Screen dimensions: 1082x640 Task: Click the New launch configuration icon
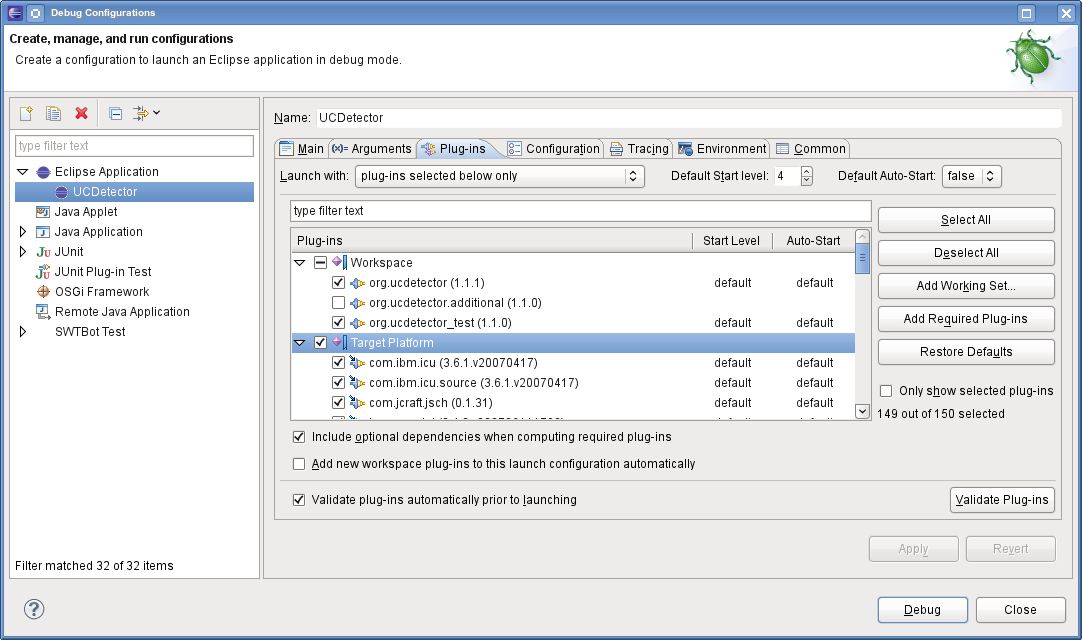(26, 113)
